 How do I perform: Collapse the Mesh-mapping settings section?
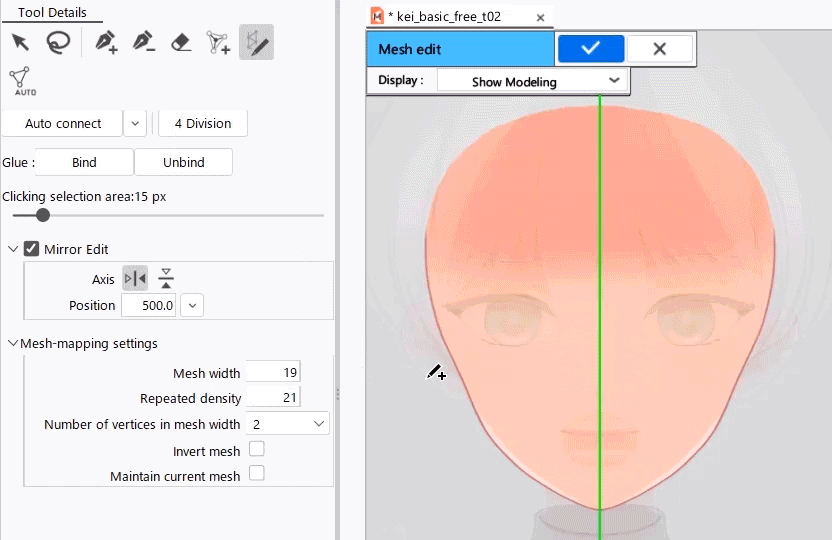pyautogui.click(x=12, y=343)
